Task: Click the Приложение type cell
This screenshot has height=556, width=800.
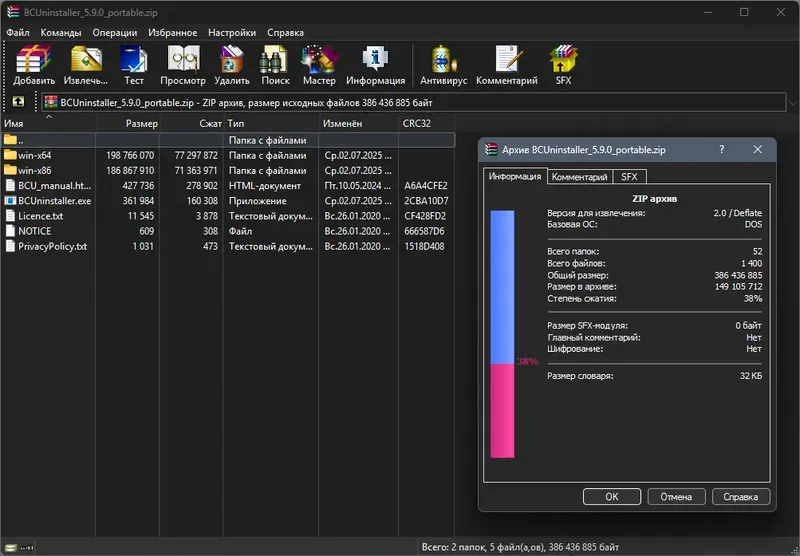Action: click(257, 201)
